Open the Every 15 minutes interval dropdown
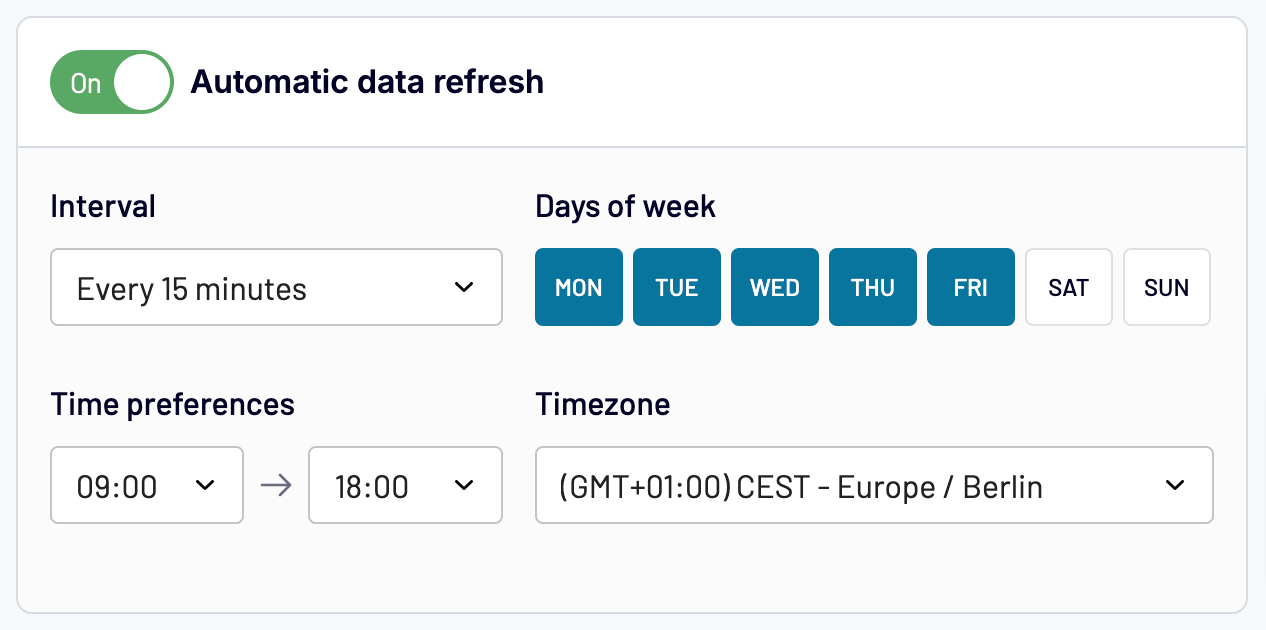1266x630 pixels. (276, 287)
